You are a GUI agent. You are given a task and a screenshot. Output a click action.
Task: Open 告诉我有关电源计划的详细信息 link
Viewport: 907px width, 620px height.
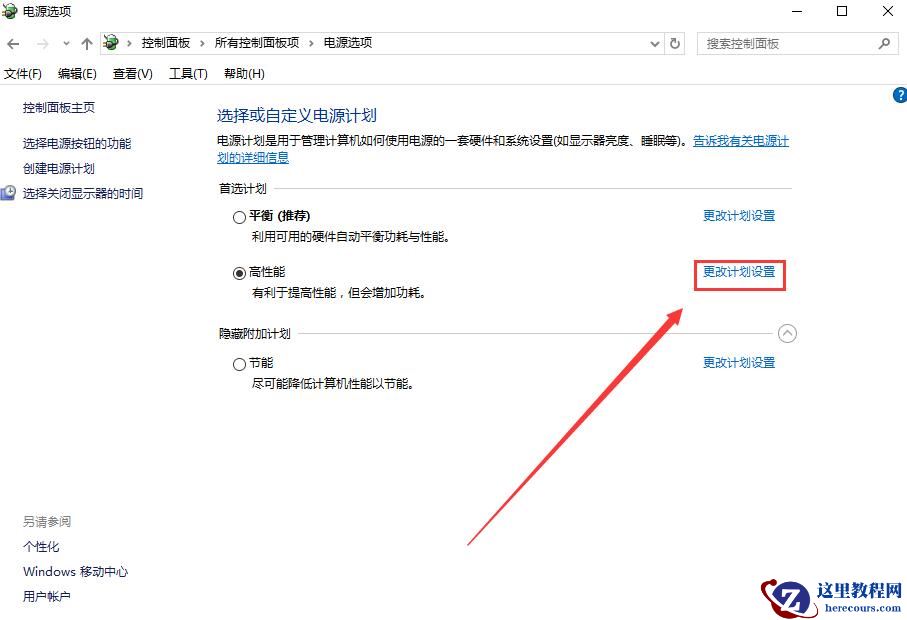click(740, 141)
